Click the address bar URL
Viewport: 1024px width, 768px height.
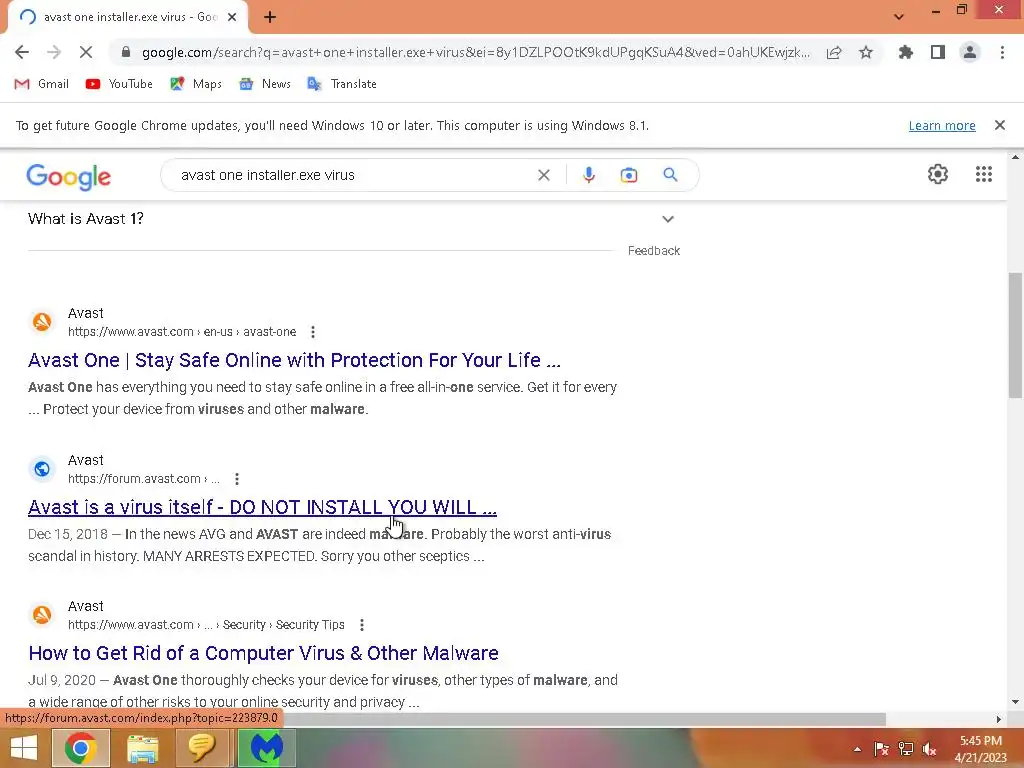click(475, 52)
